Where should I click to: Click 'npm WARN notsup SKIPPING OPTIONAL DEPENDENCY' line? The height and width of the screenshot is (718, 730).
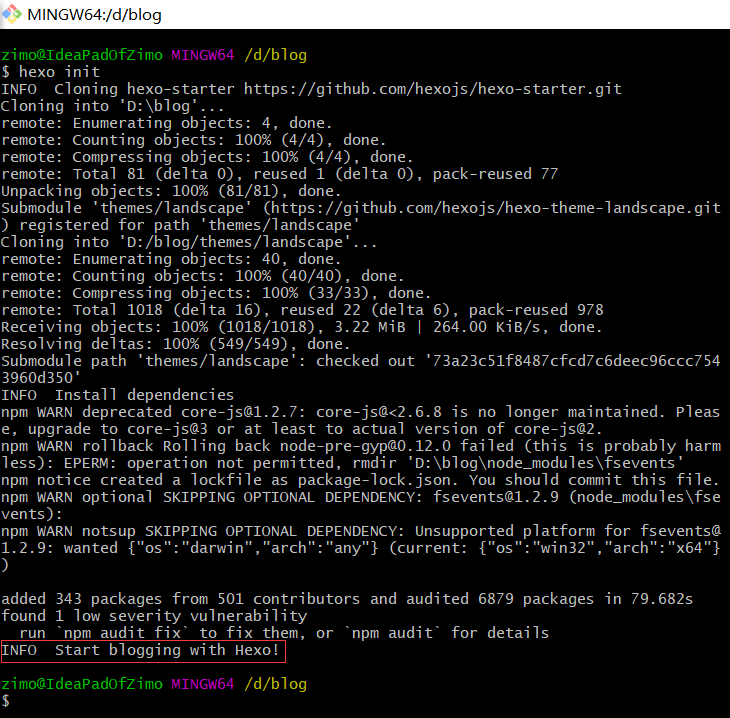361,531
